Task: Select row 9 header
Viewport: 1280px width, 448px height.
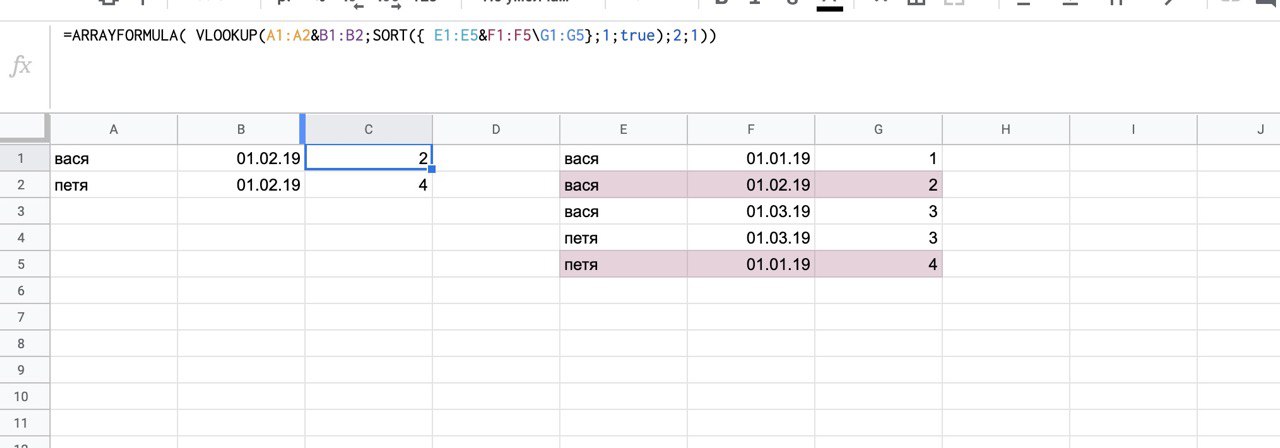Action: [x=24, y=370]
